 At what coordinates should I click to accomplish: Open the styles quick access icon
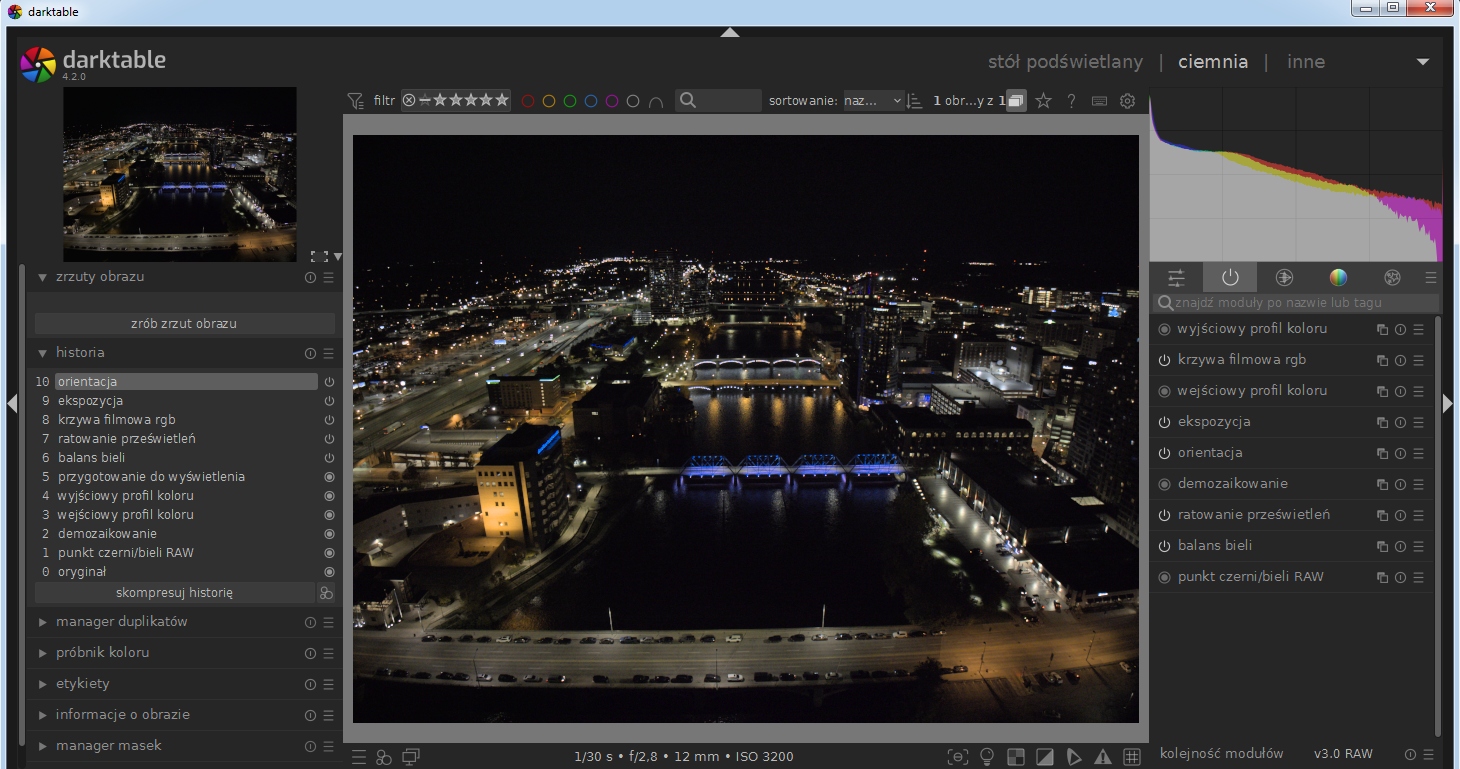pyautogui.click(x=383, y=757)
